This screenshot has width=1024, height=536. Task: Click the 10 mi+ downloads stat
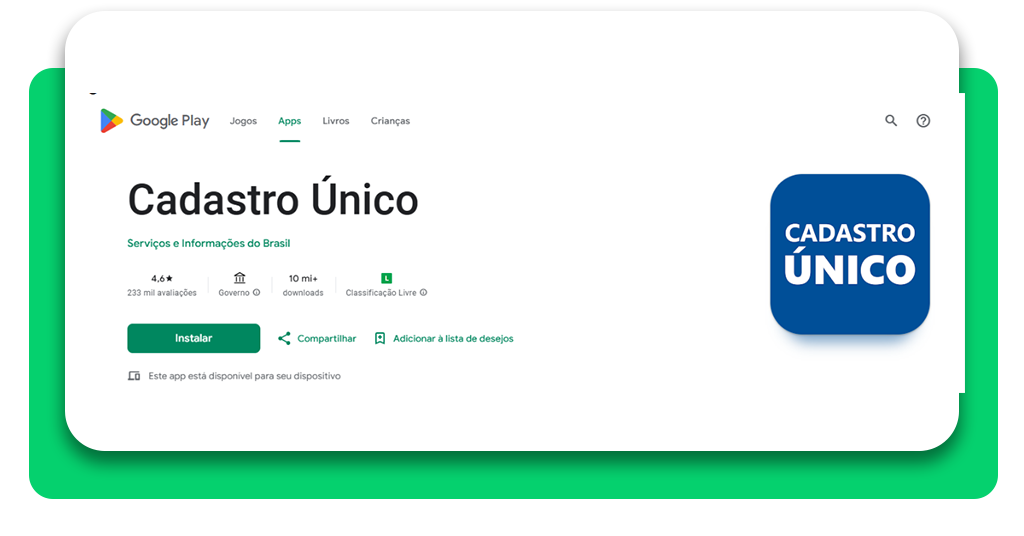pyautogui.click(x=303, y=278)
